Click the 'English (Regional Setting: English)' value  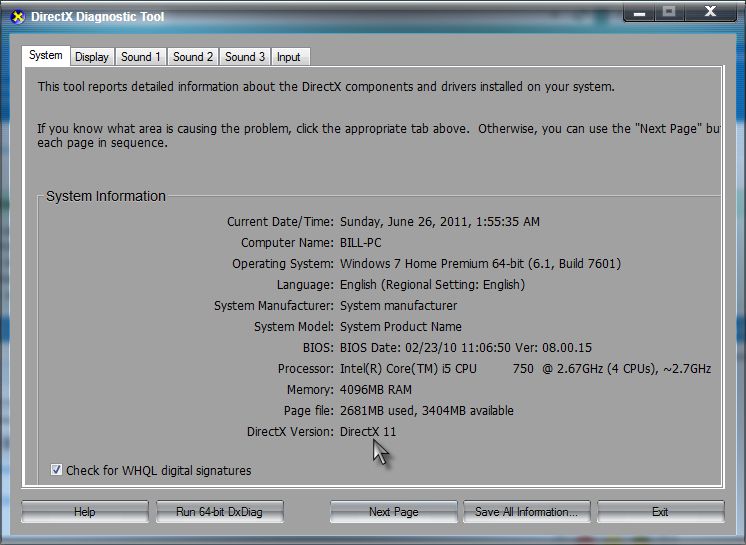click(432, 284)
